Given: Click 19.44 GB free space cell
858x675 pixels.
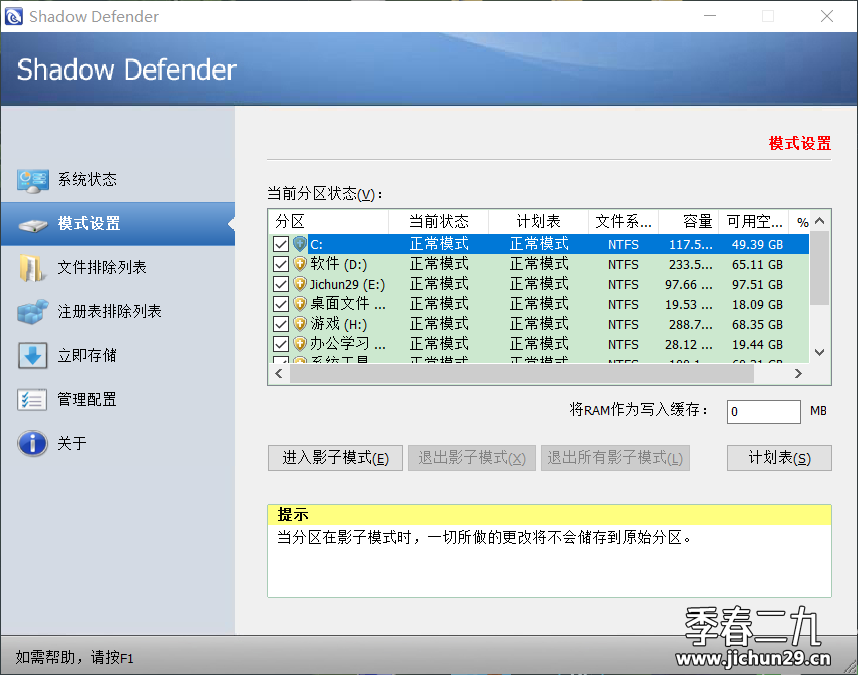Looking at the screenshot, I should point(757,345).
